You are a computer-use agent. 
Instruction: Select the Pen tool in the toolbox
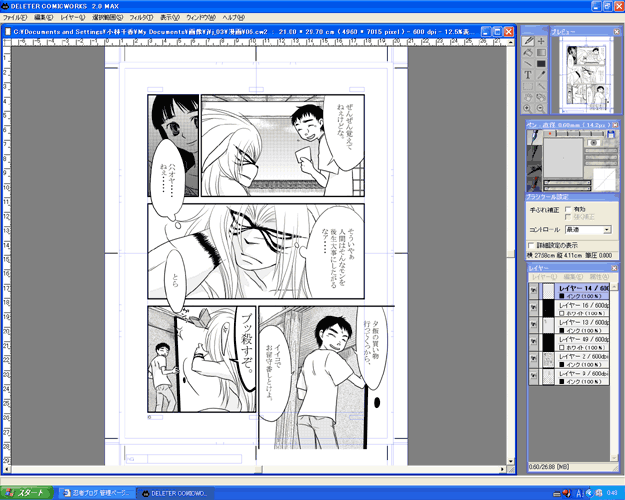coord(528,41)
